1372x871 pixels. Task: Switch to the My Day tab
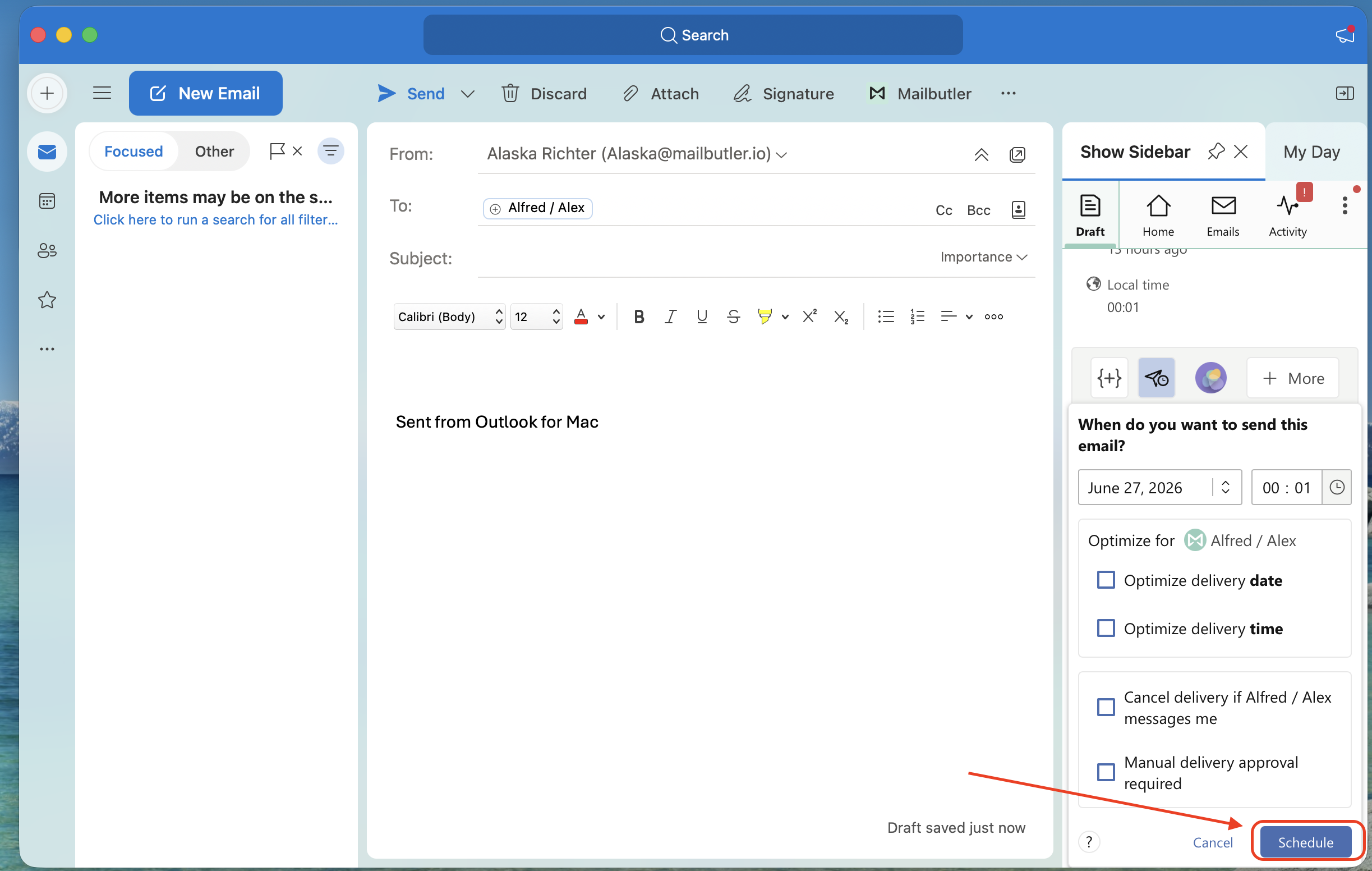pyautogui.click(x=1311, y=152)
